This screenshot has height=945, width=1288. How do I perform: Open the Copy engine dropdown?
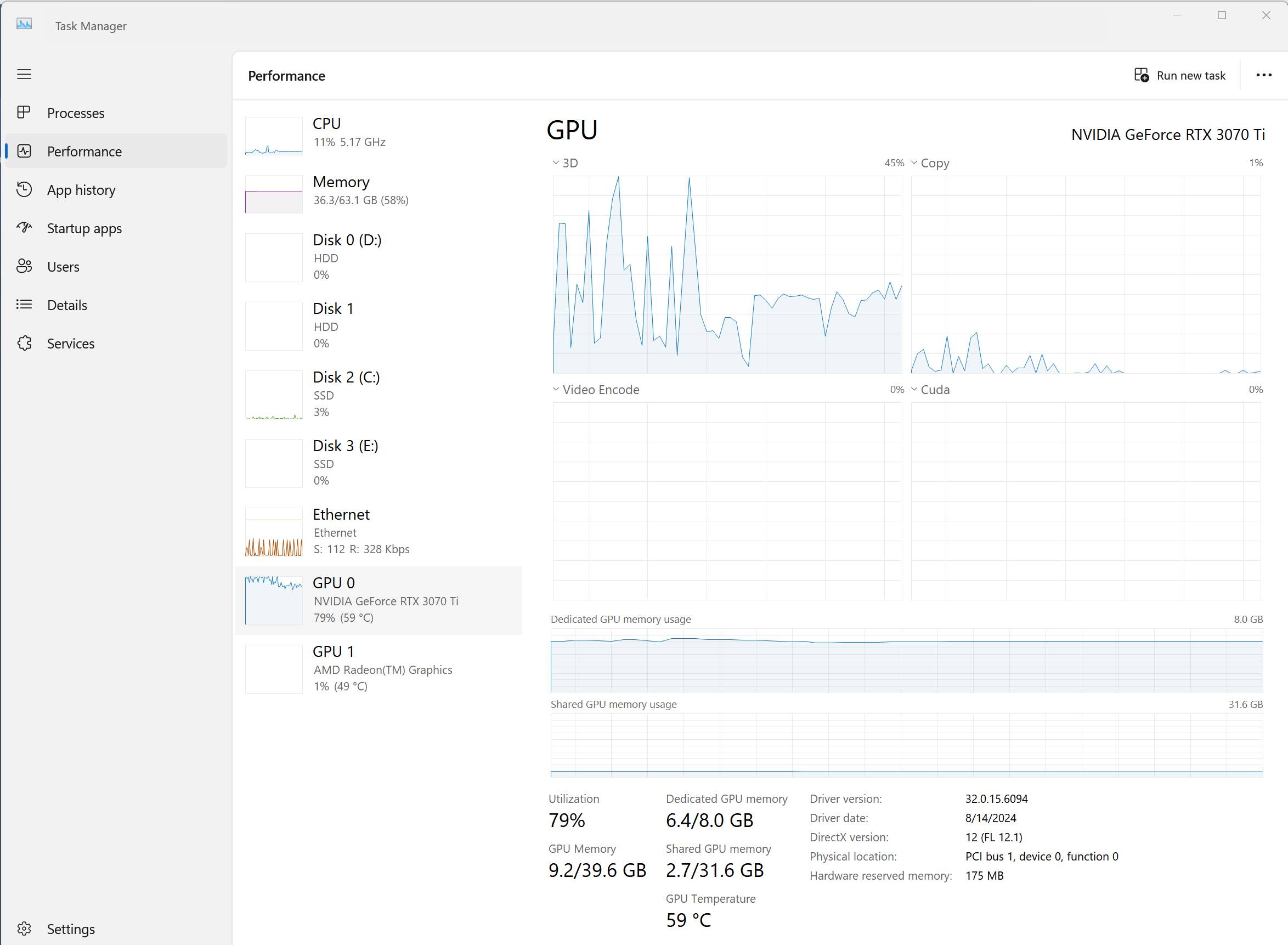(x=930, y=163)
